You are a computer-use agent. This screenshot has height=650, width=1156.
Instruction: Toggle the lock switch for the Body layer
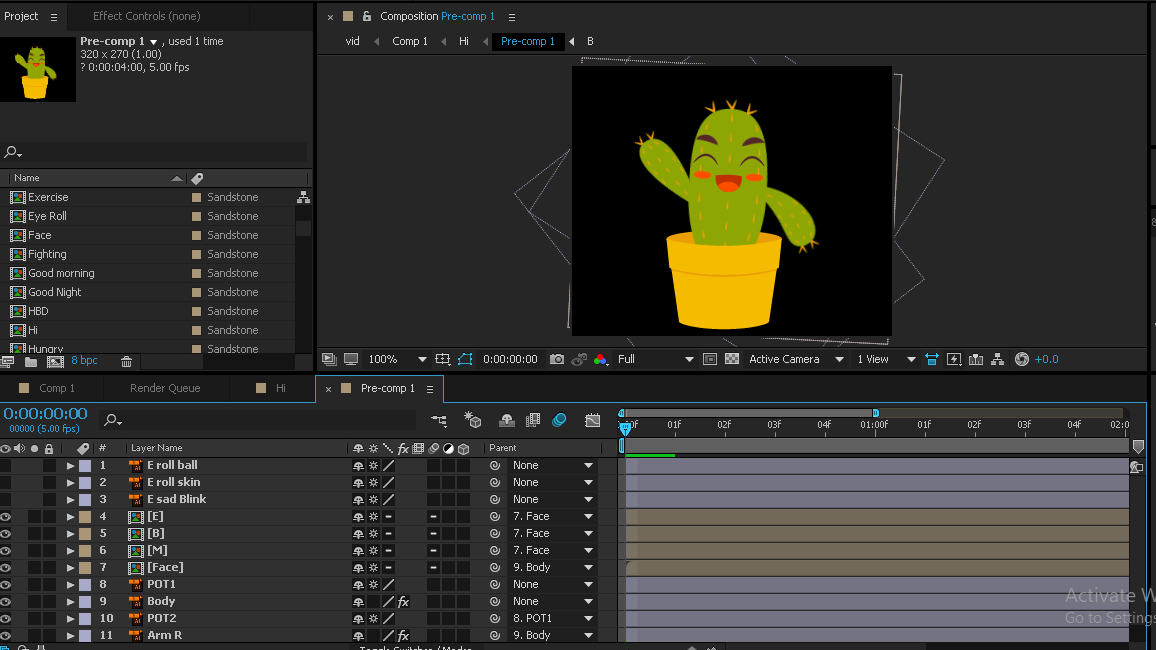[49, 602]
